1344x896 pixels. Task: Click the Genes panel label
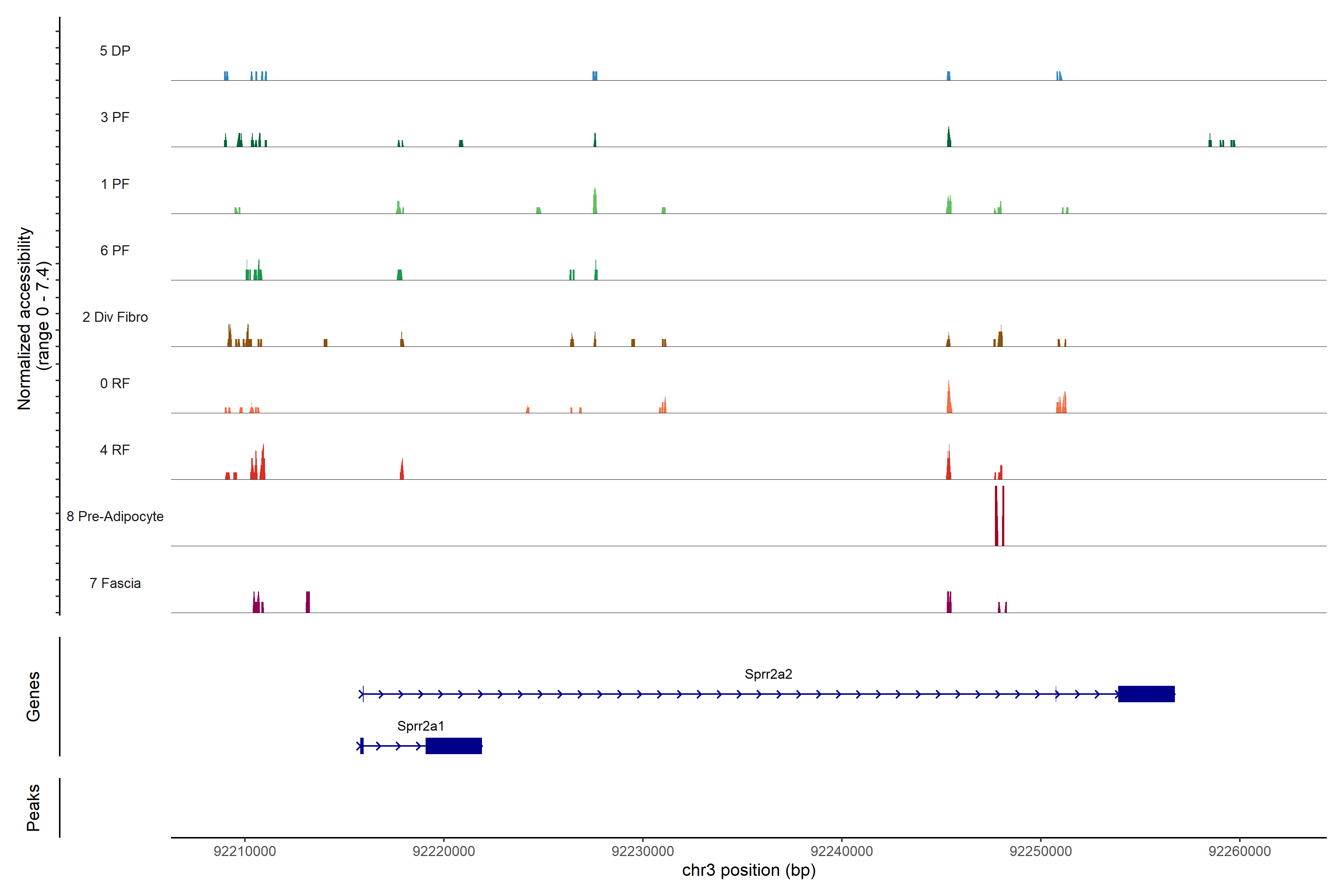point(33,697)
